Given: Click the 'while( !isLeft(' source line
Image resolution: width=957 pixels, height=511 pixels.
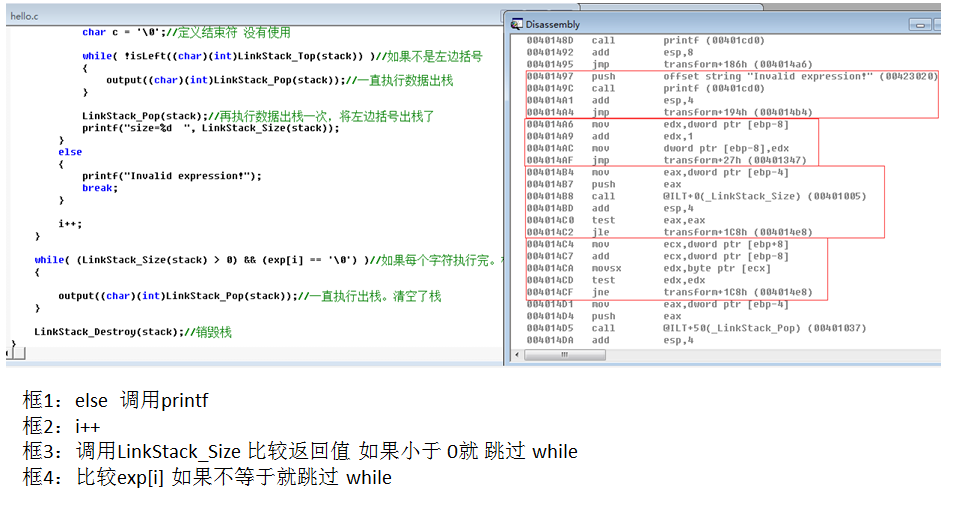Looking at the screenshot, I should 282,56.
